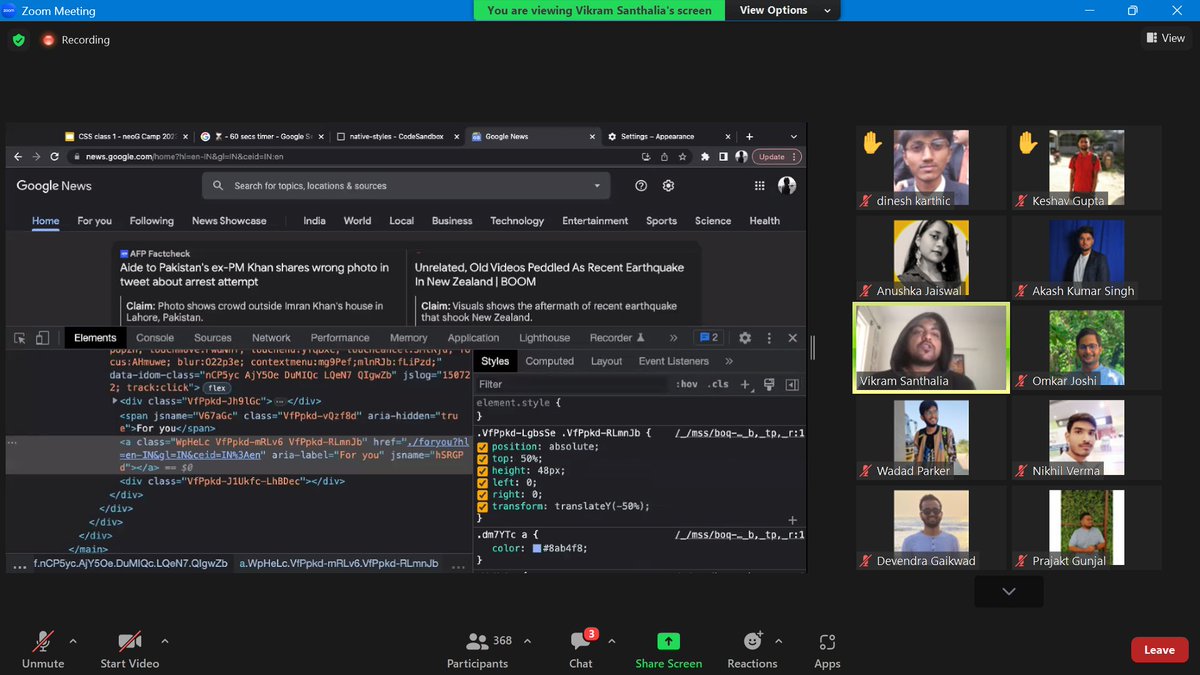Open the native-styles CodeSandbox browser tab
This screenshot has width=1200, height=675.
pos(397,136)
